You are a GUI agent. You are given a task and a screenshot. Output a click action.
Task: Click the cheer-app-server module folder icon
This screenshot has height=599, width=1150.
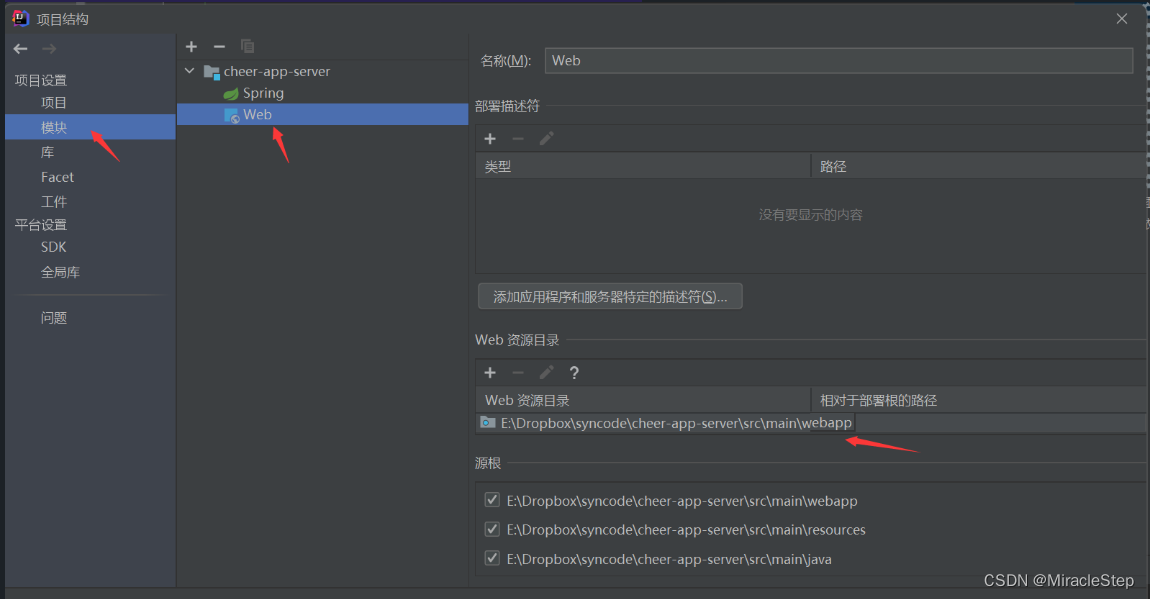[x=212, y=72]
